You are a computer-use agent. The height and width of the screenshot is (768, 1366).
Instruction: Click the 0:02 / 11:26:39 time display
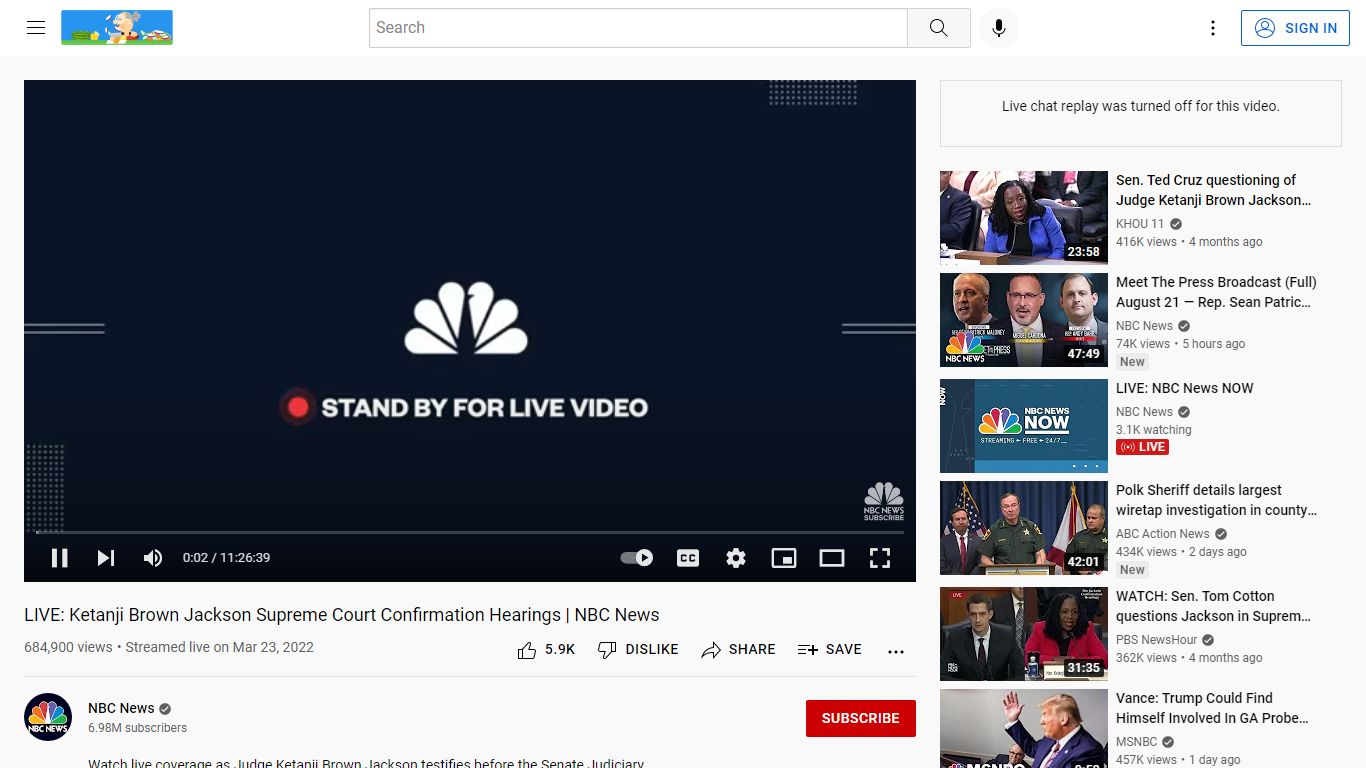pyautogui.click(x=226, y=558)
